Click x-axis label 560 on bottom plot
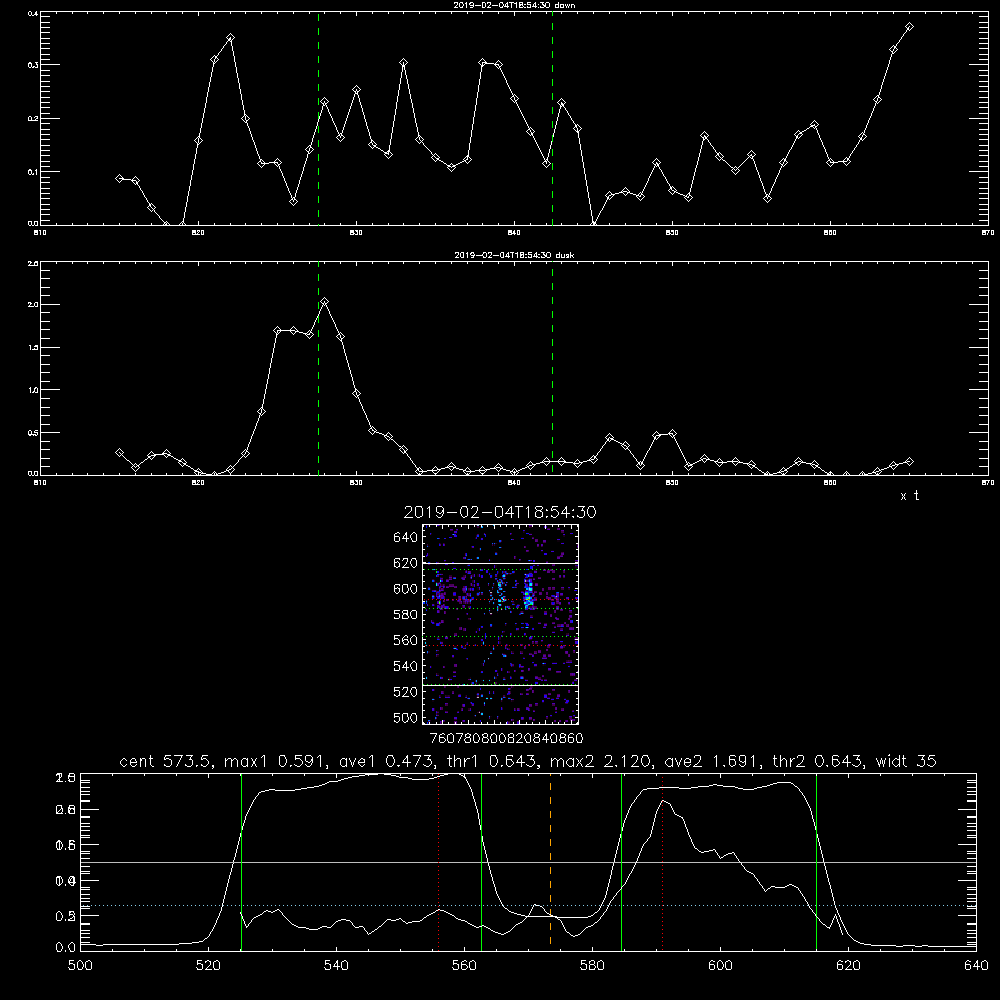The image size is (1000, 1000). [464, 966]
